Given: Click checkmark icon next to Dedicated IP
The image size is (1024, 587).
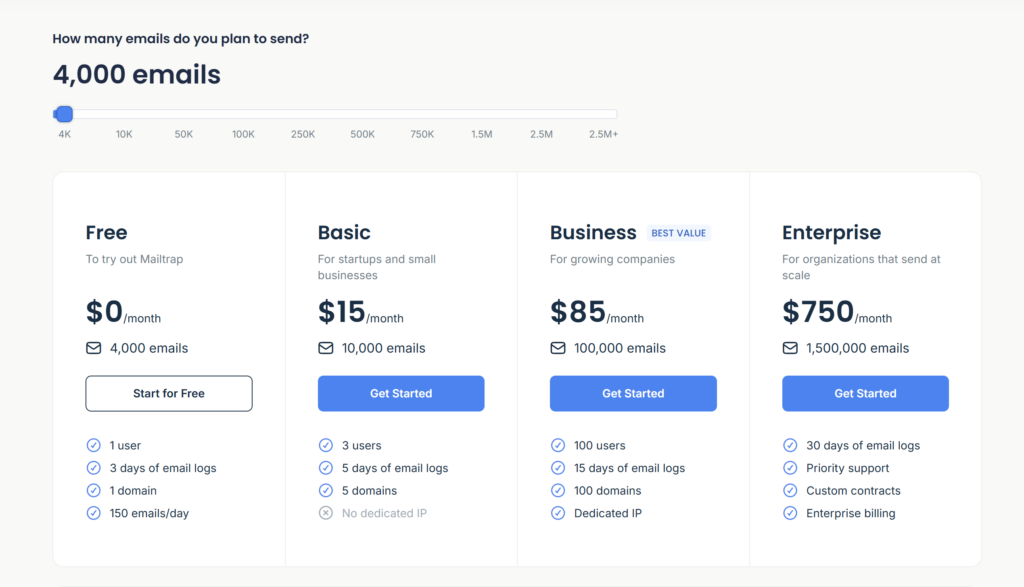Looking at the screenshot, I should point(558,513).
